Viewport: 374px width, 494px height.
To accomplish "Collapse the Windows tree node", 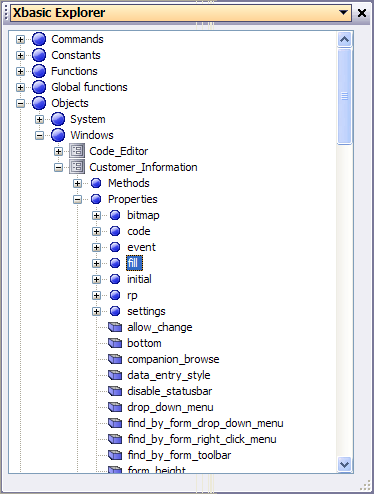I will [39, 135].
